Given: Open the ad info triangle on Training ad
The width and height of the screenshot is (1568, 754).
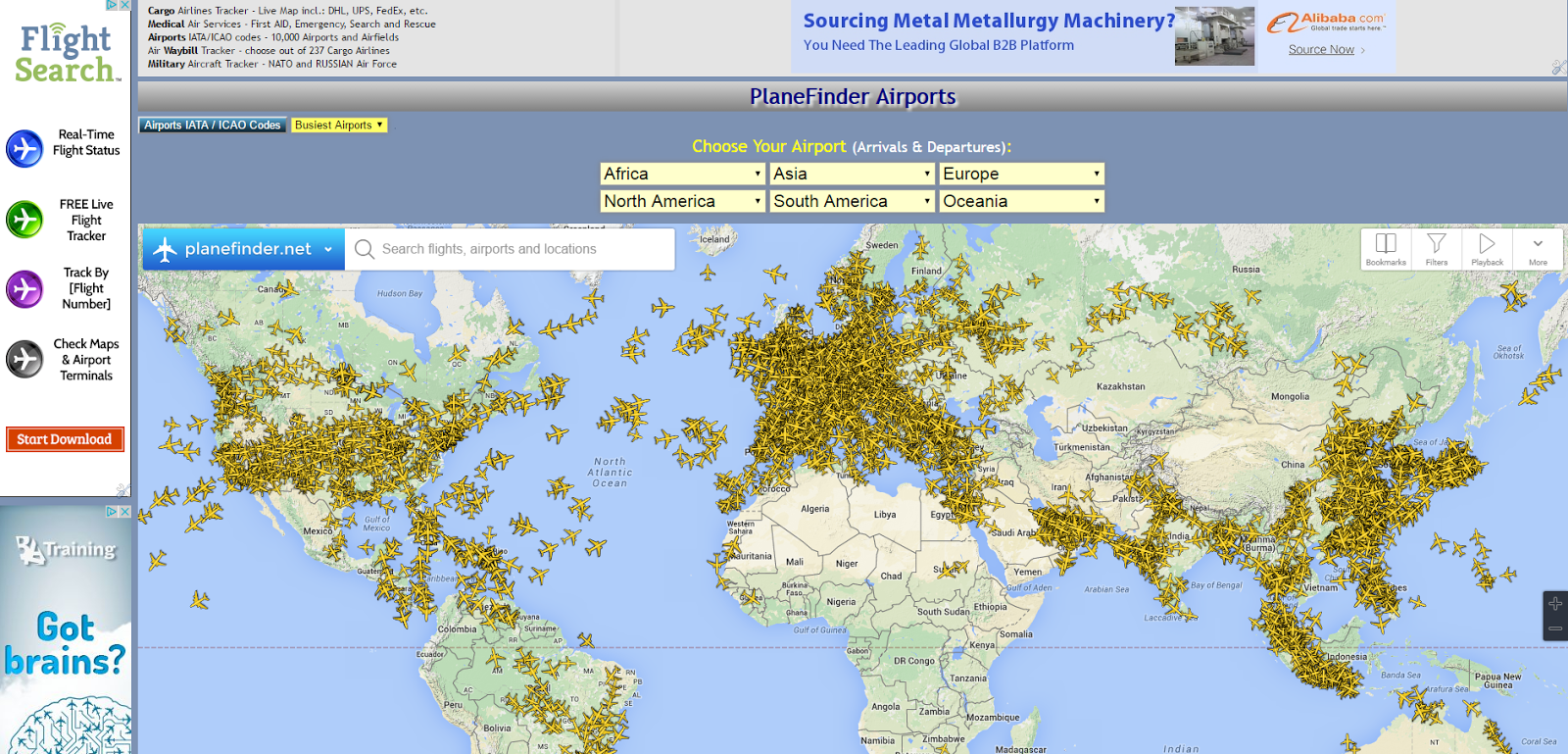Looking at the screenshot, I should point(112,511).
